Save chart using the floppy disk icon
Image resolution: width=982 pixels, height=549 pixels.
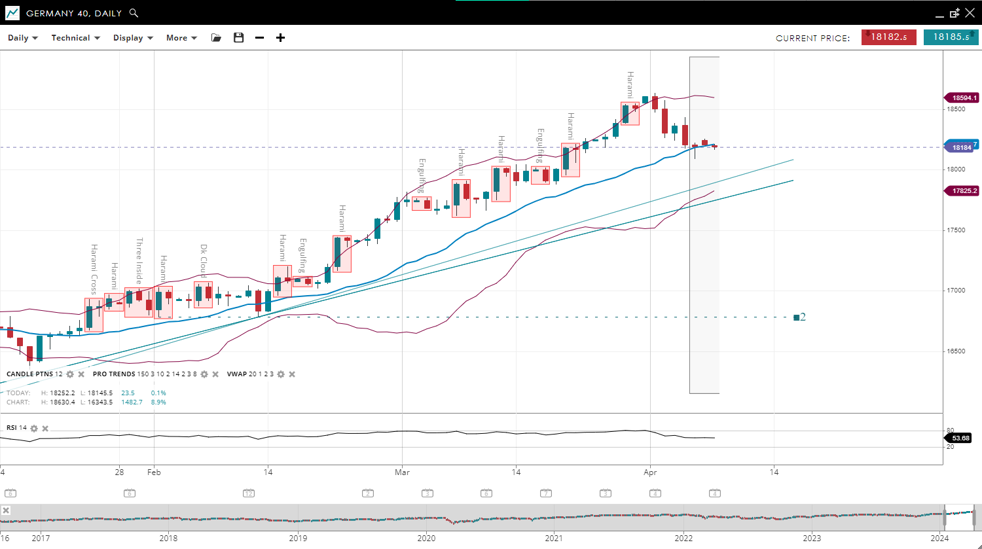point(238,38)
